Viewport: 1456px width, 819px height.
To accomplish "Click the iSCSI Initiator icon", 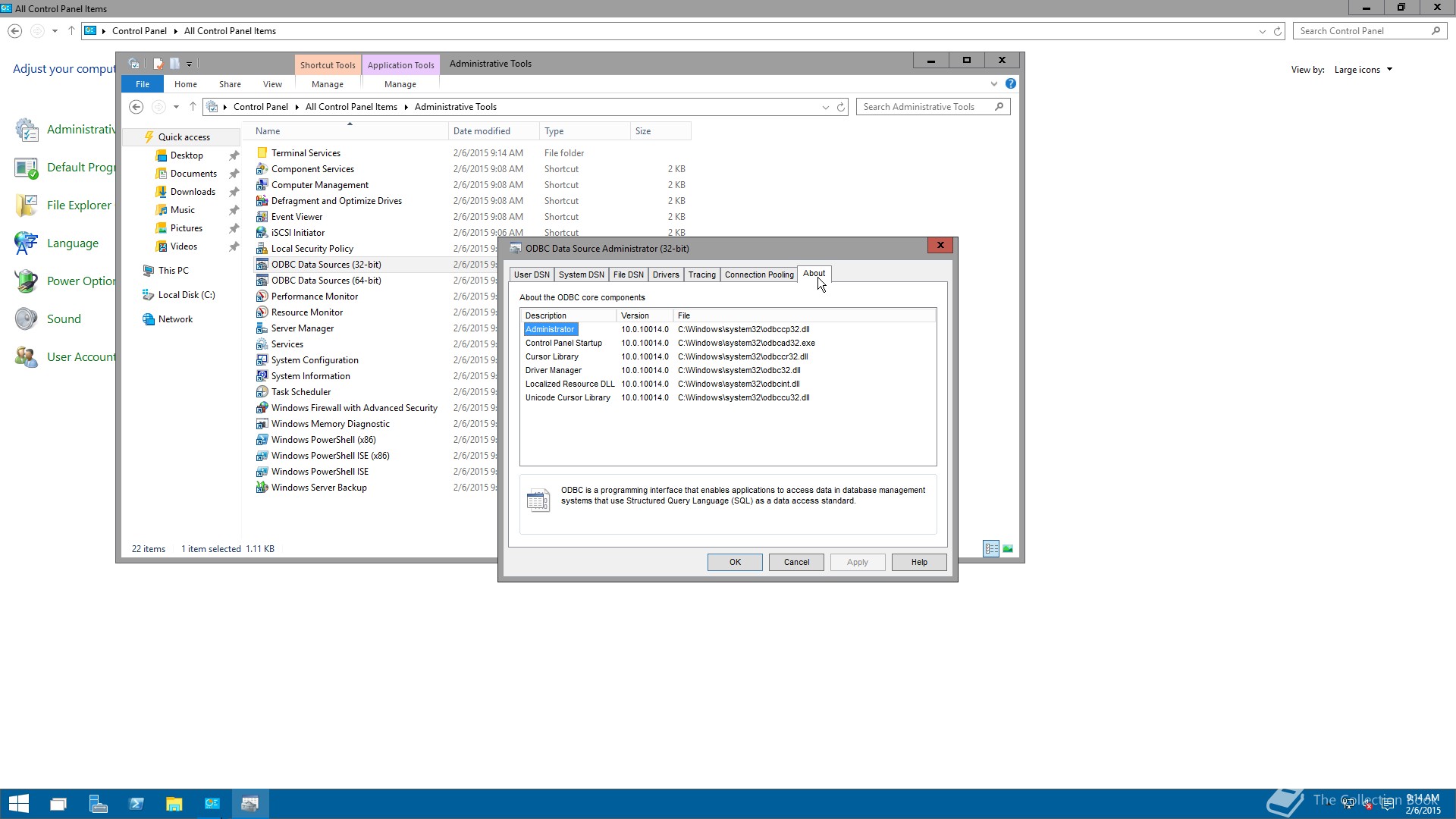I will click(x=262, y=233).
